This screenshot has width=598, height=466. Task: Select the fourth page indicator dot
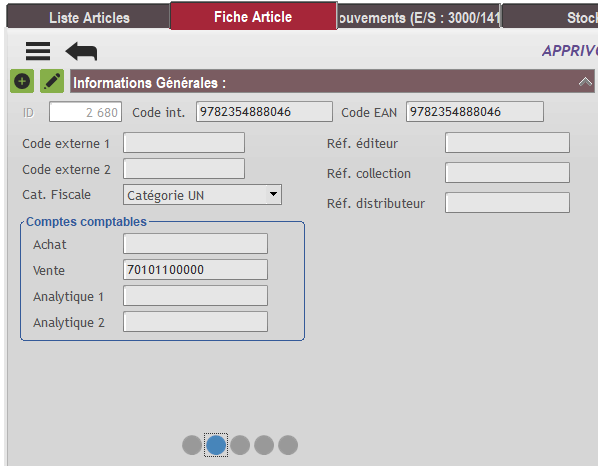coord(264,445)
